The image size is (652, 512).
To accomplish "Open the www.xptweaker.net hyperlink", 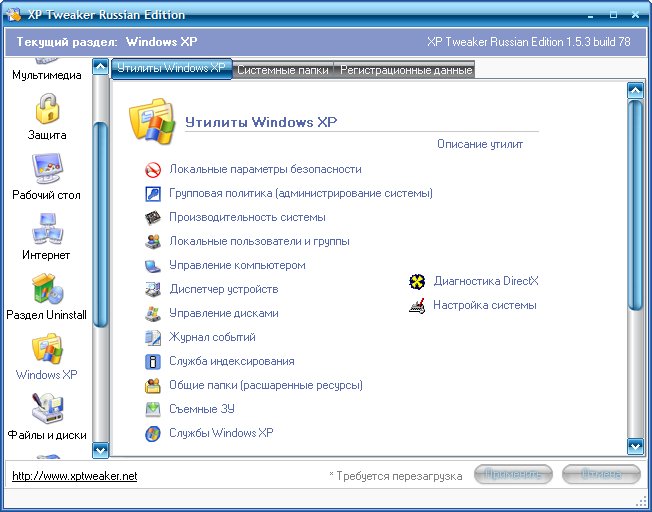I will [x=74, y=476].
